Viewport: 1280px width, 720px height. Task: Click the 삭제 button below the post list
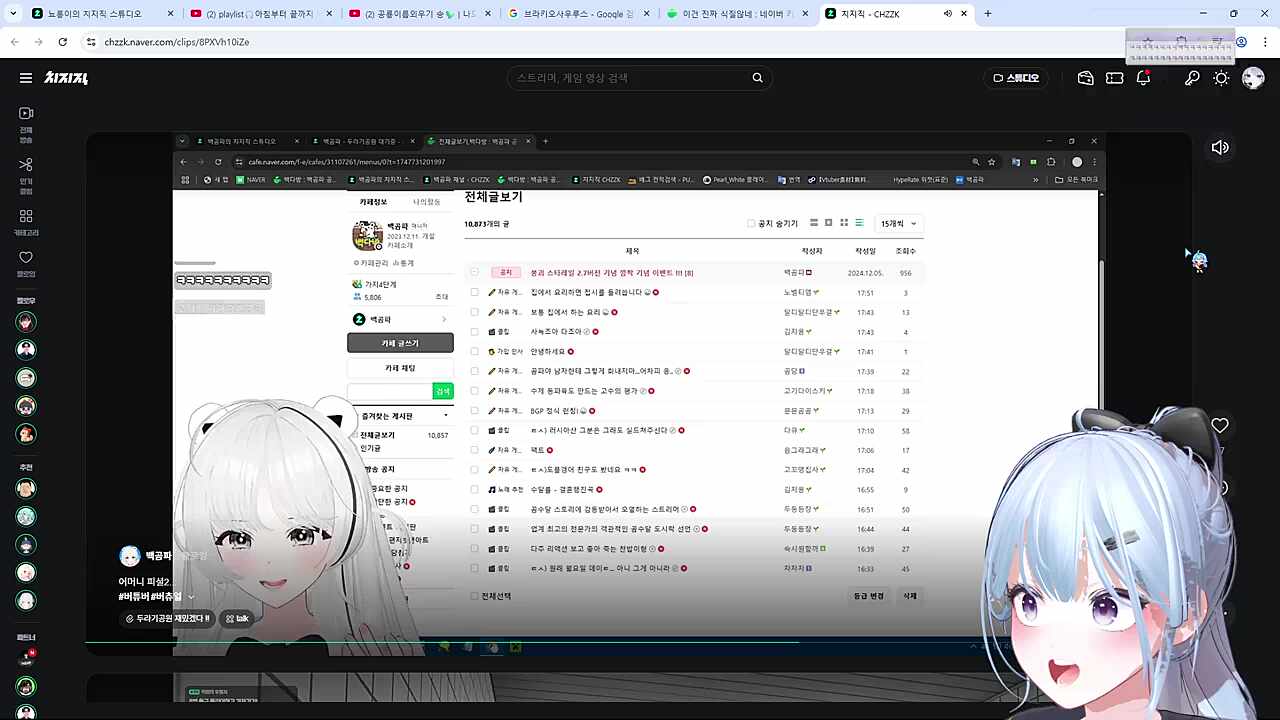point(910,596)
